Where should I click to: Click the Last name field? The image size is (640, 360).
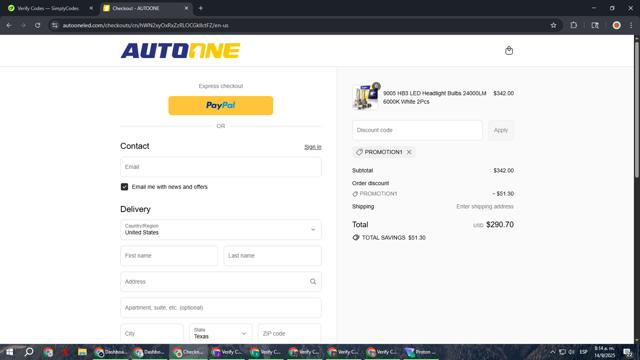tap(272, 256)
